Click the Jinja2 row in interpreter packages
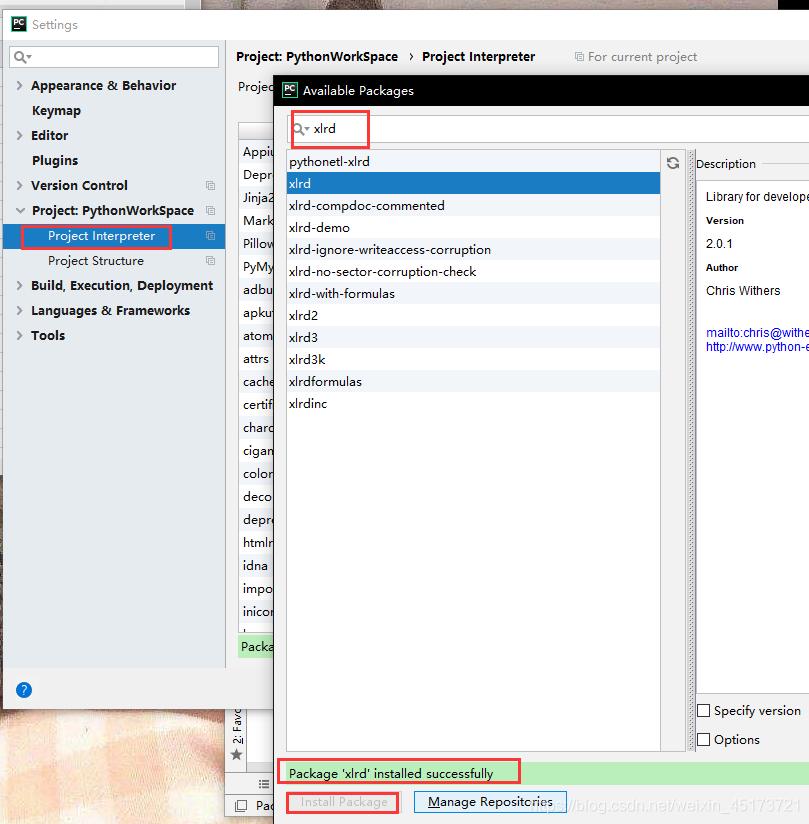809x824 pixels. [256, 198]
